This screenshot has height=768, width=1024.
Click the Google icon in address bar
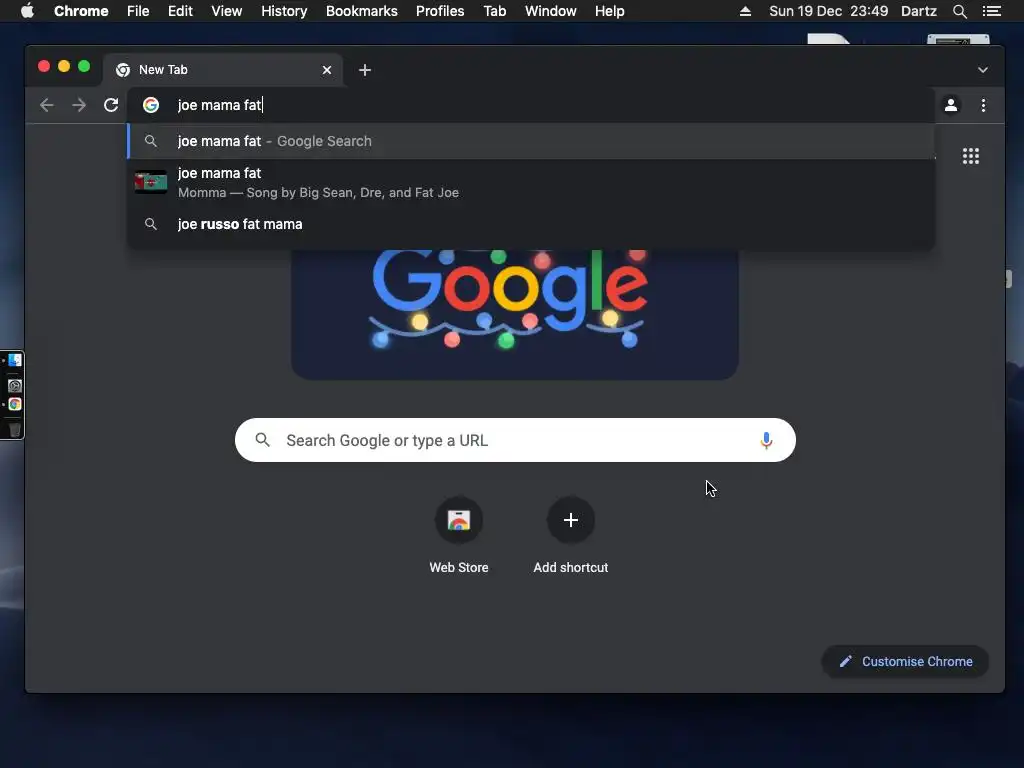[x=151, y=105]
